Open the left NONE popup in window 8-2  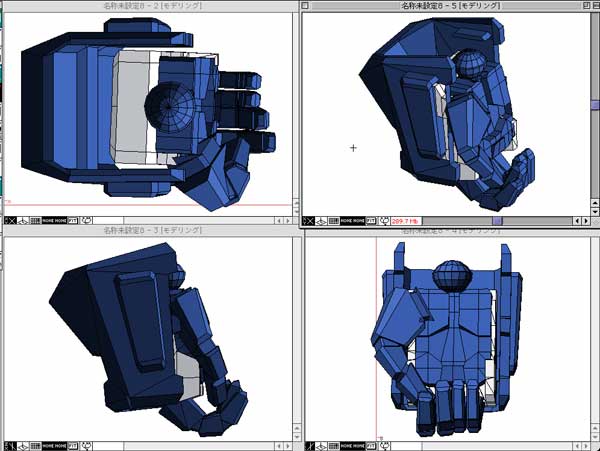(x=48, y=221)
